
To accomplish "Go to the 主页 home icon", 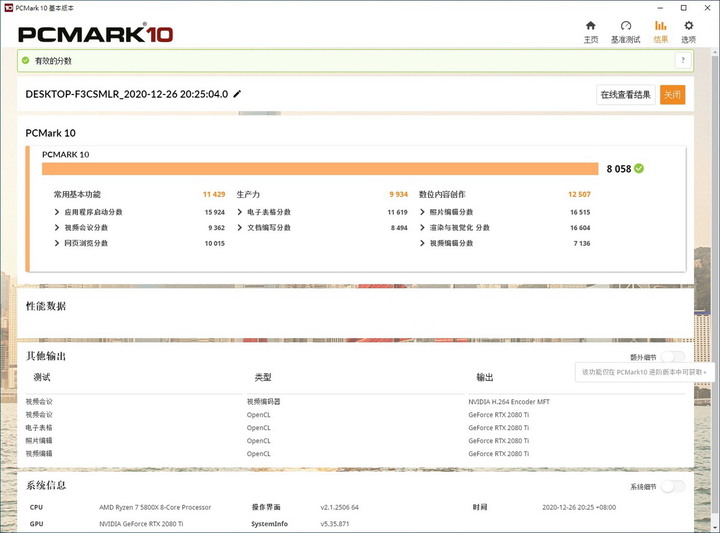I will 591,25.
